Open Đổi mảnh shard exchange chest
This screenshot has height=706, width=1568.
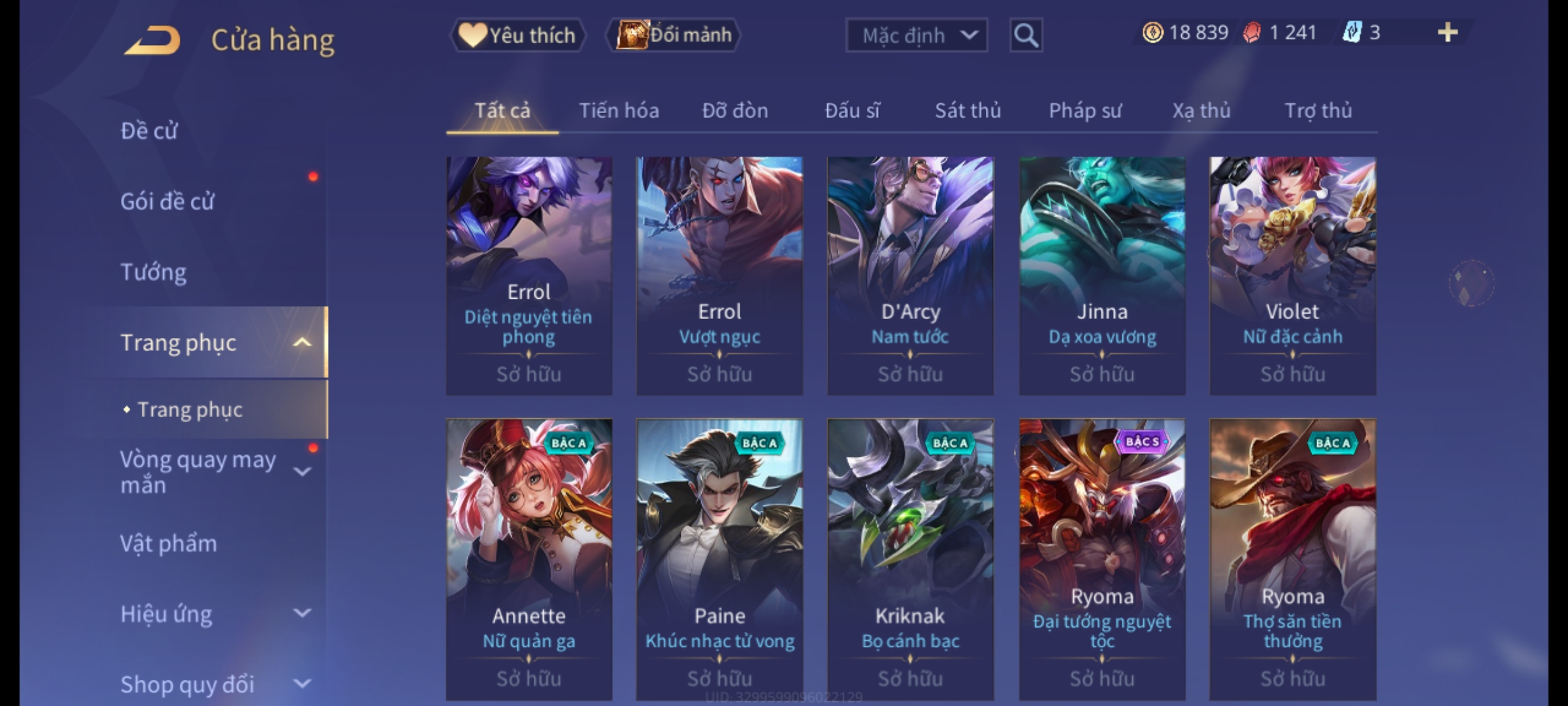pos(674,35)
